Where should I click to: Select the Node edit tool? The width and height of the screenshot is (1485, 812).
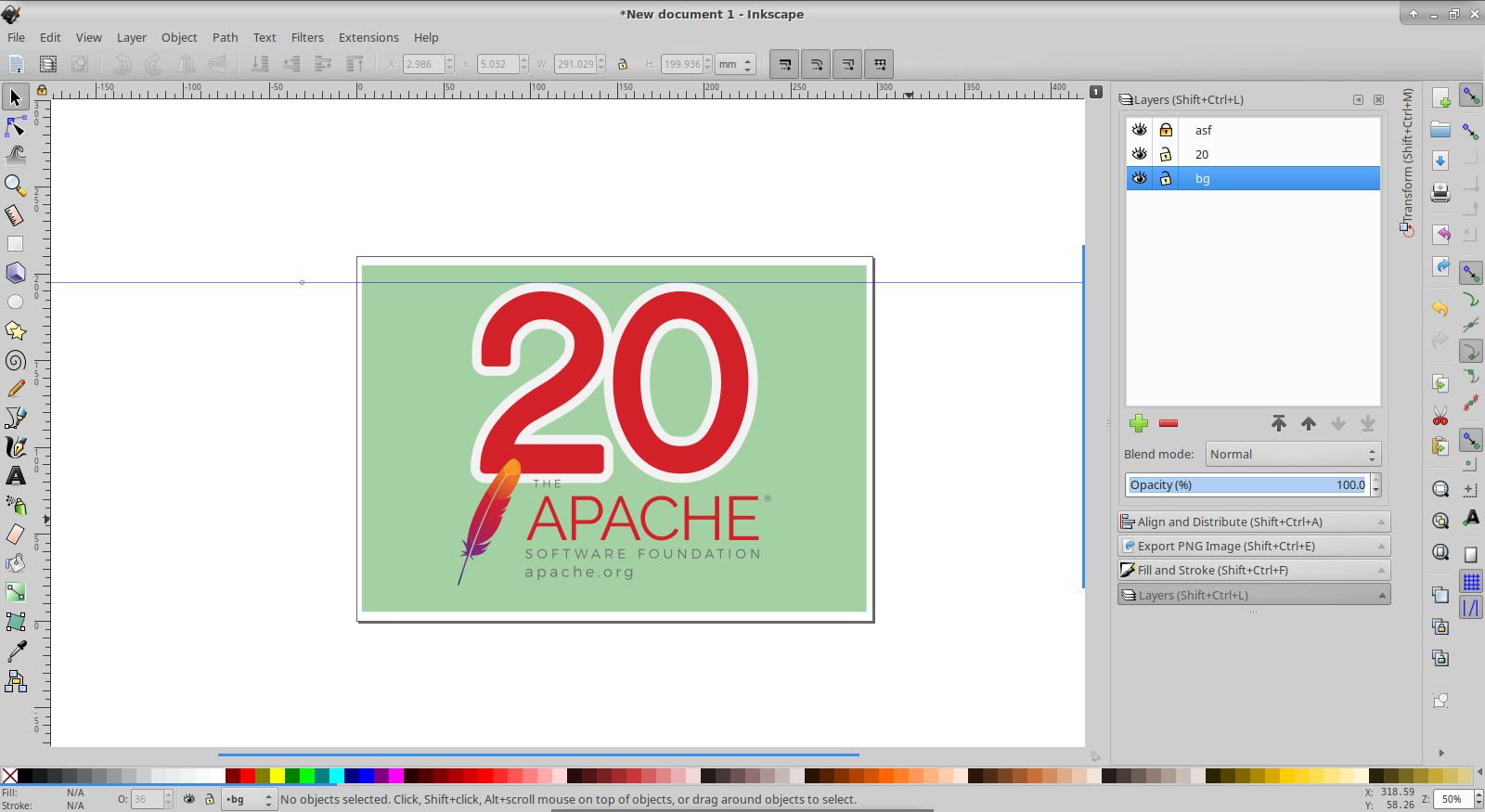[x=16, y=126]
